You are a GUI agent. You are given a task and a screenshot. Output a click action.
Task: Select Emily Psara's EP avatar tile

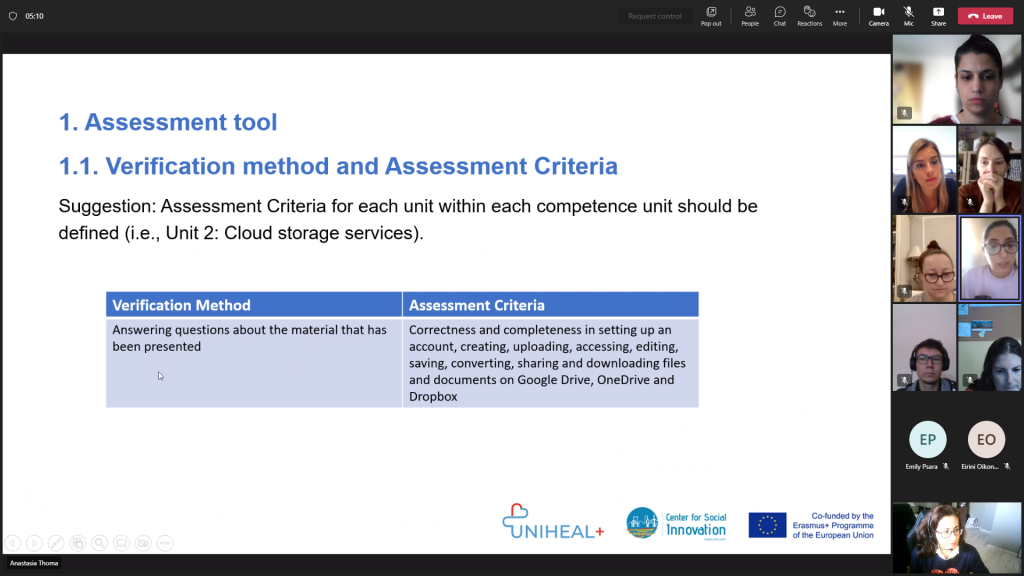927,440
